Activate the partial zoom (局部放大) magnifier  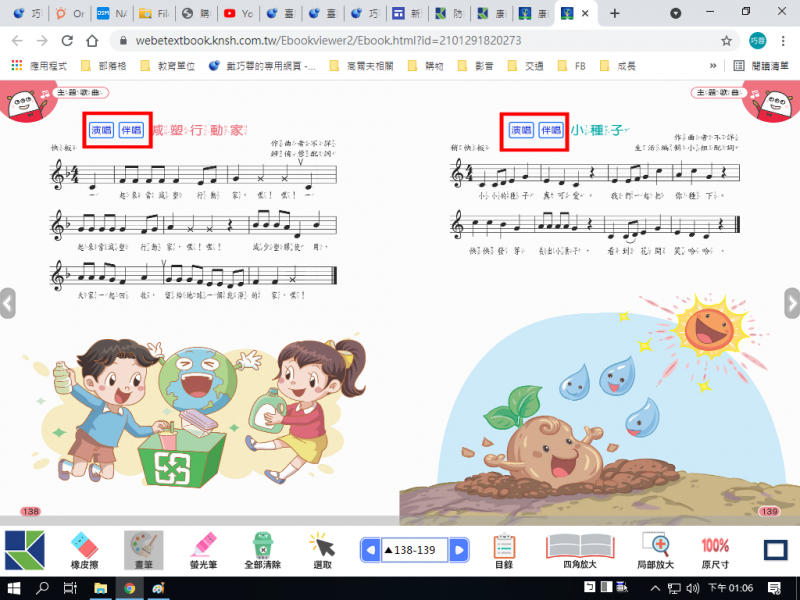(x=656, y=549)
